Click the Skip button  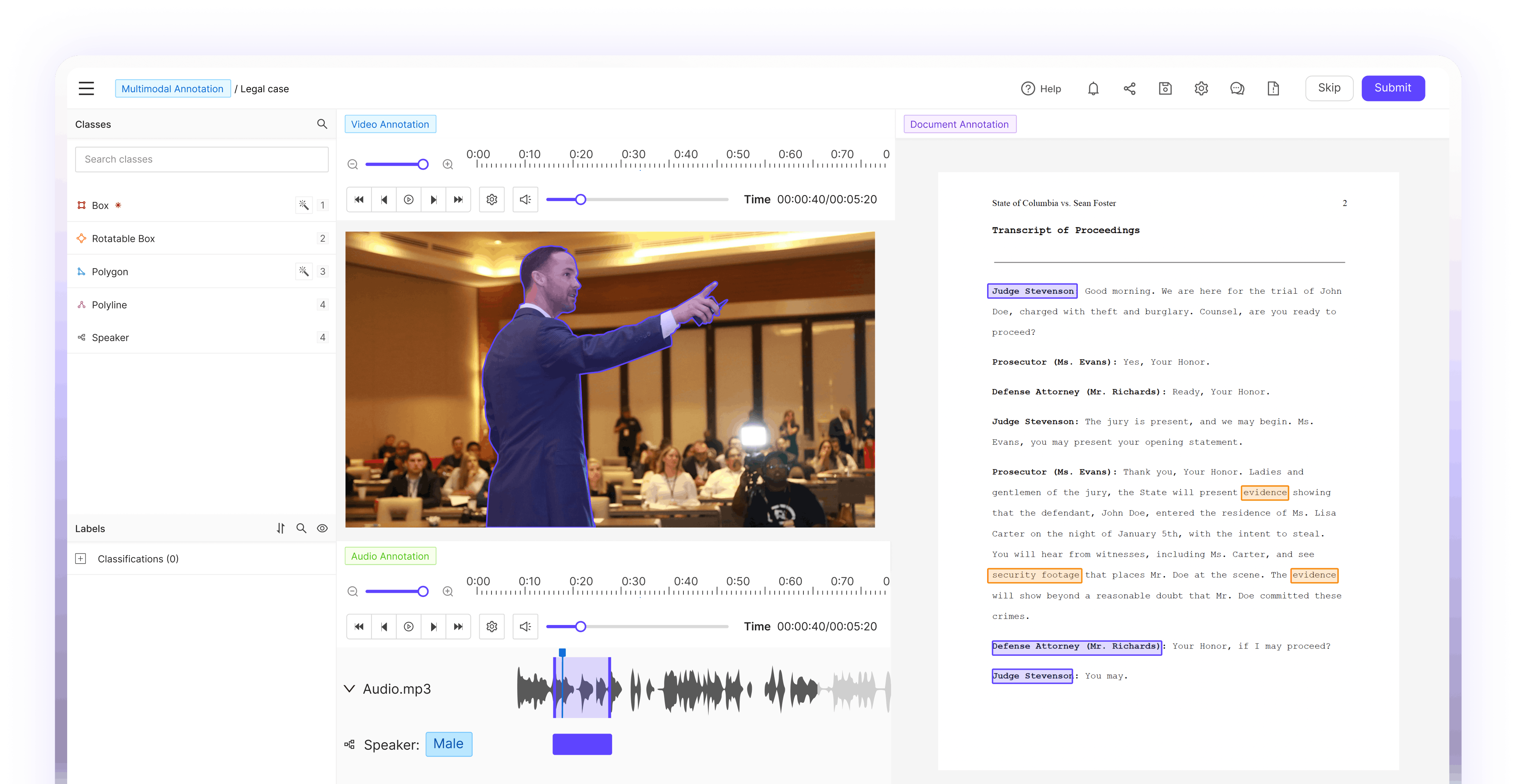[x=1329, y=88]
